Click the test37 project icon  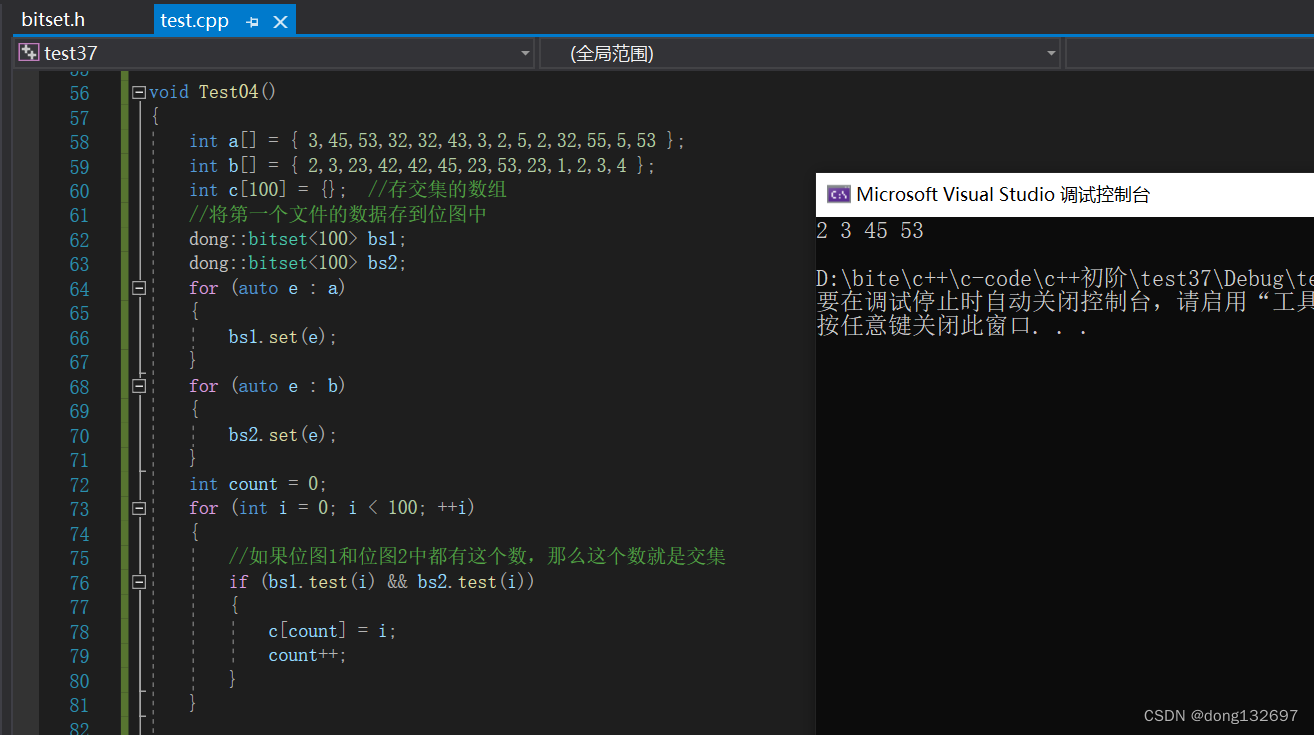click(x=28, y=53)
